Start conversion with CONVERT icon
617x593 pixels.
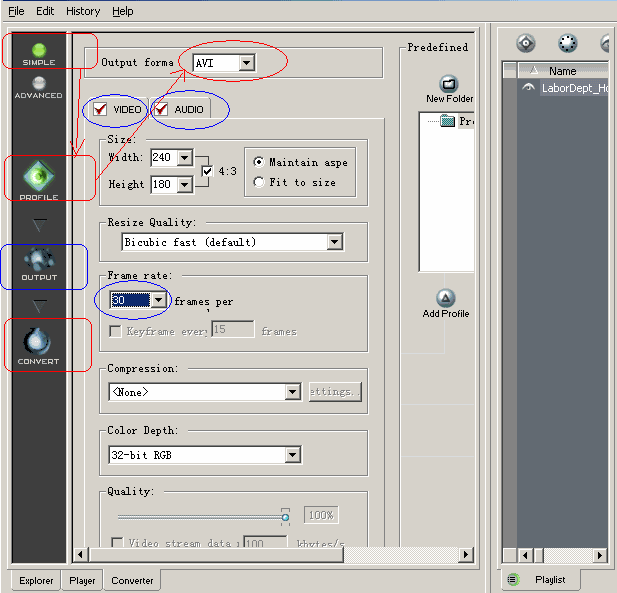(x=38, y=345)
